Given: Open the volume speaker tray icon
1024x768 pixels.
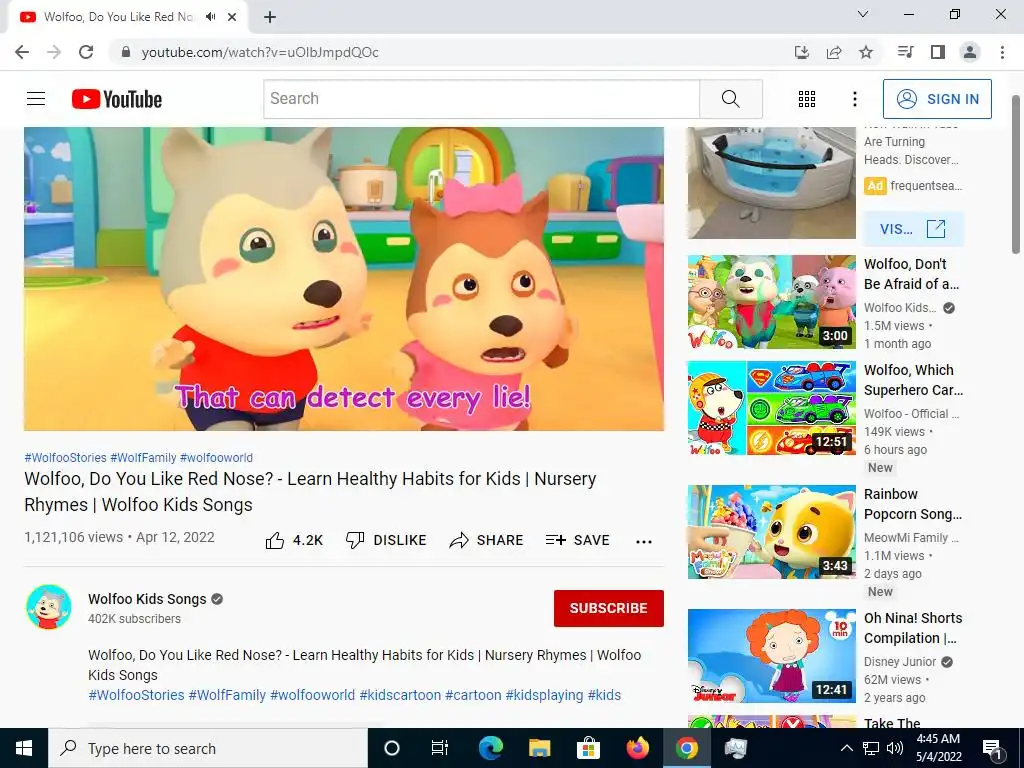Looking at the screenshot, I should tap(895, 748).
